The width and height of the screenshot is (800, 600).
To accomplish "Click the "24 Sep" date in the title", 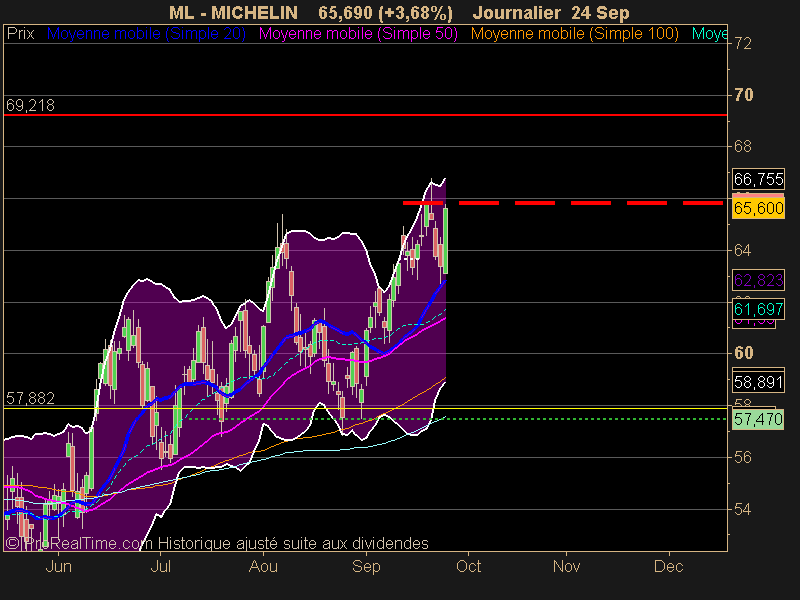I will 601,13.
